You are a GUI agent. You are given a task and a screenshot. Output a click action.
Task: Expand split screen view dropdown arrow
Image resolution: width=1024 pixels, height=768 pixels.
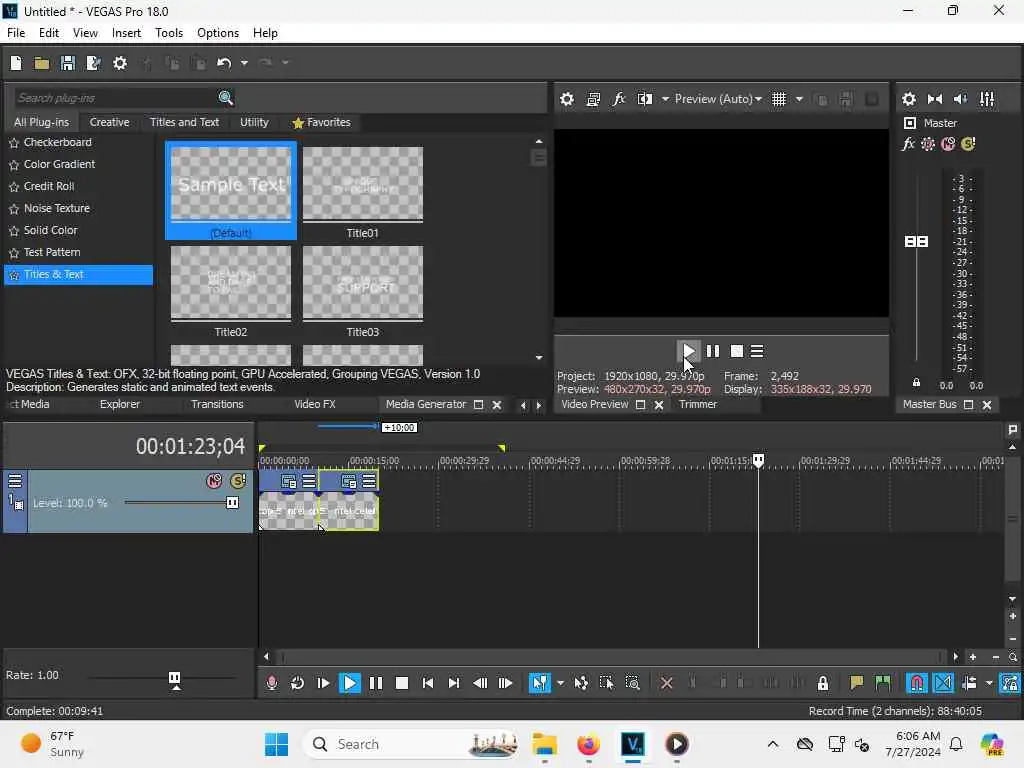(x=665, y=99)
